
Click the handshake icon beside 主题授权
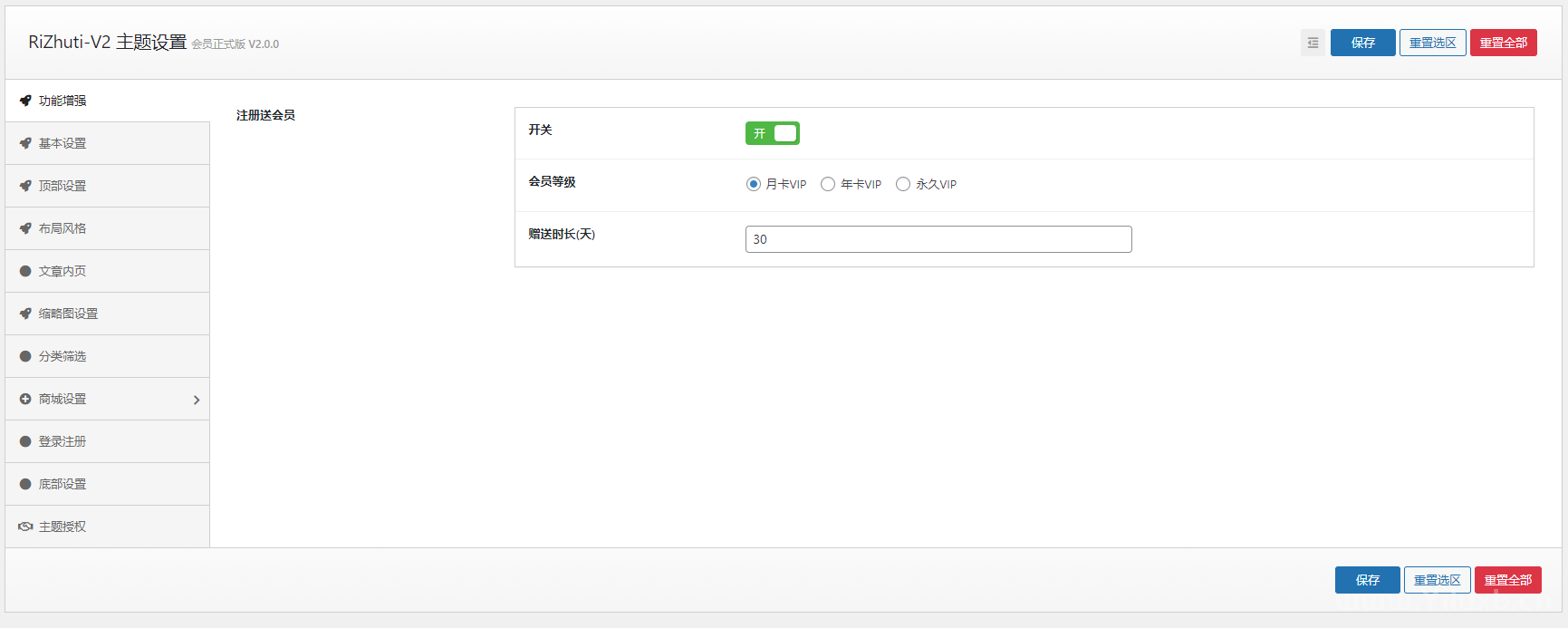pyautogui.click(x=25, y=527)
